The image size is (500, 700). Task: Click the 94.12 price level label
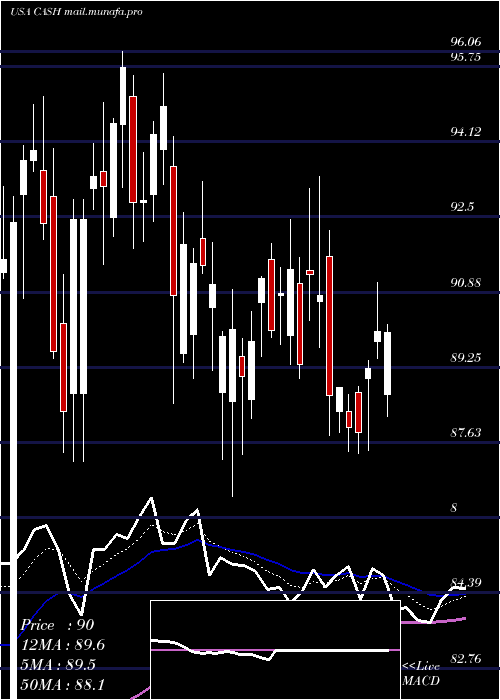click(x=466, y=132)
